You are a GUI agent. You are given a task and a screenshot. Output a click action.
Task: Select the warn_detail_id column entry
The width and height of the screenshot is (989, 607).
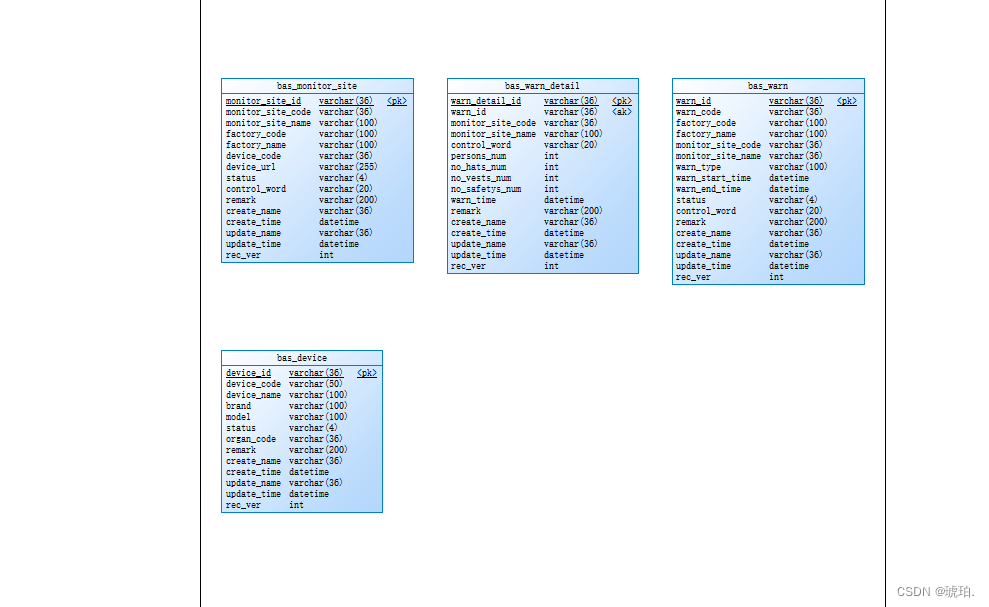point(485,100)
